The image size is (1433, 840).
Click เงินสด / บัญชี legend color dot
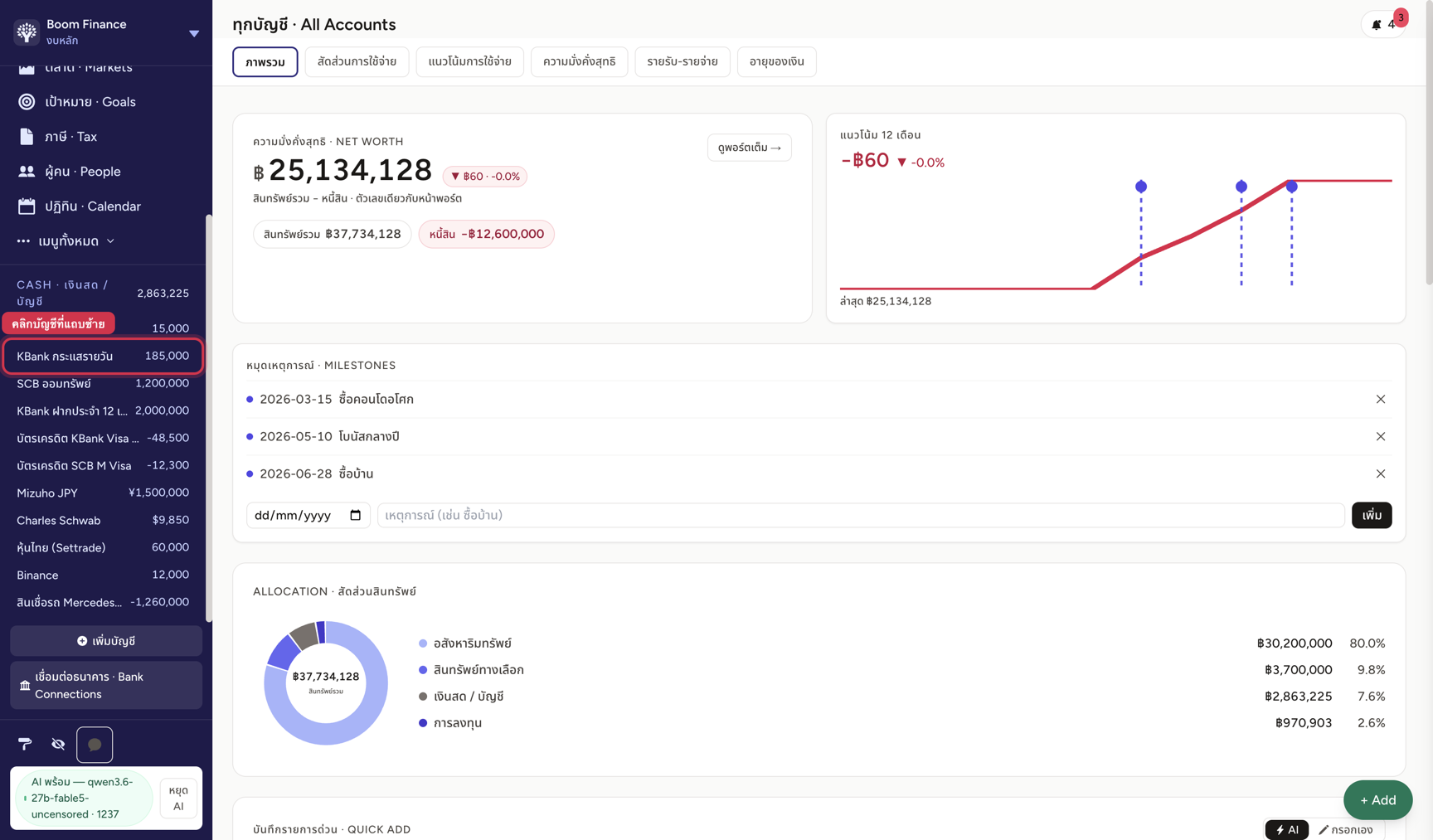click(x=423, y=697)
